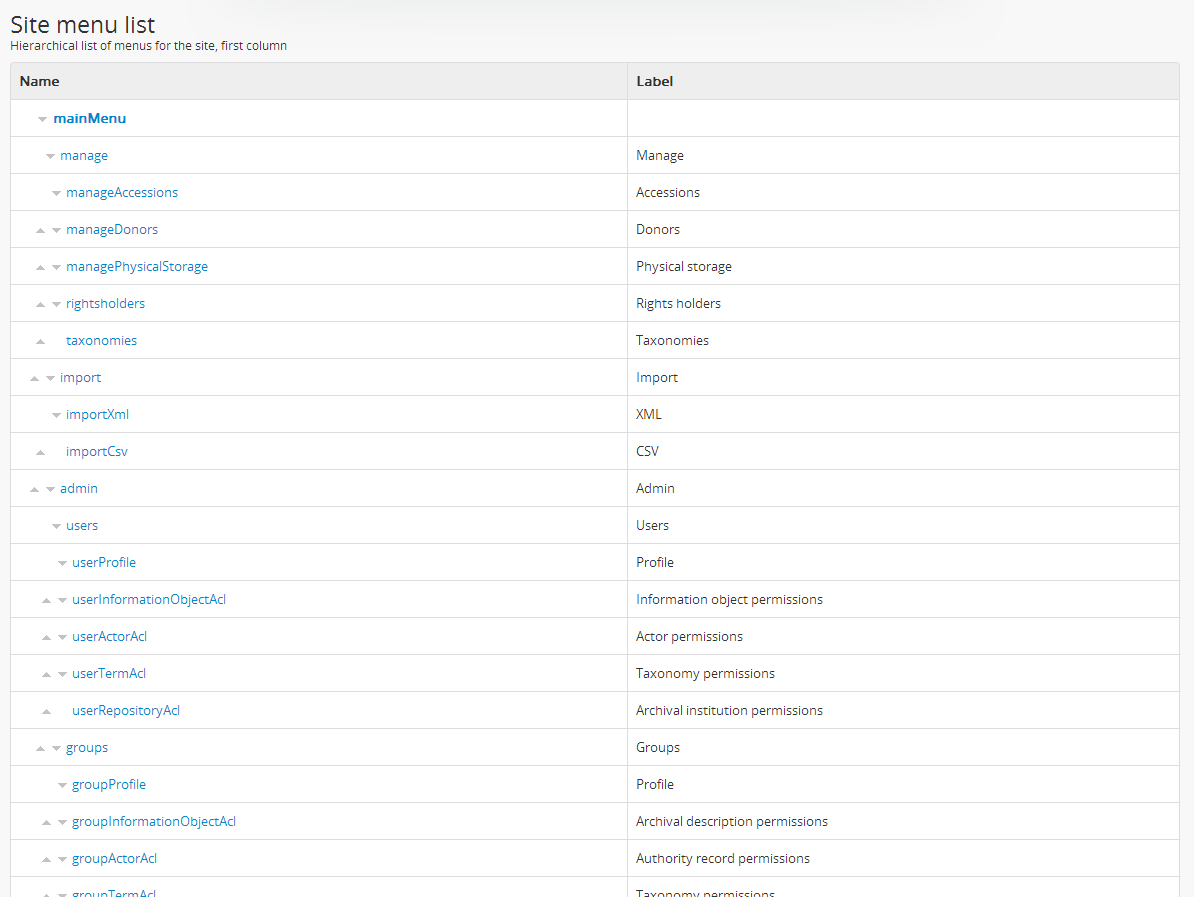Move userActorAcl down using its arrow
Image resolution: width=1194 pixels, height=897 pixels.
63,637
